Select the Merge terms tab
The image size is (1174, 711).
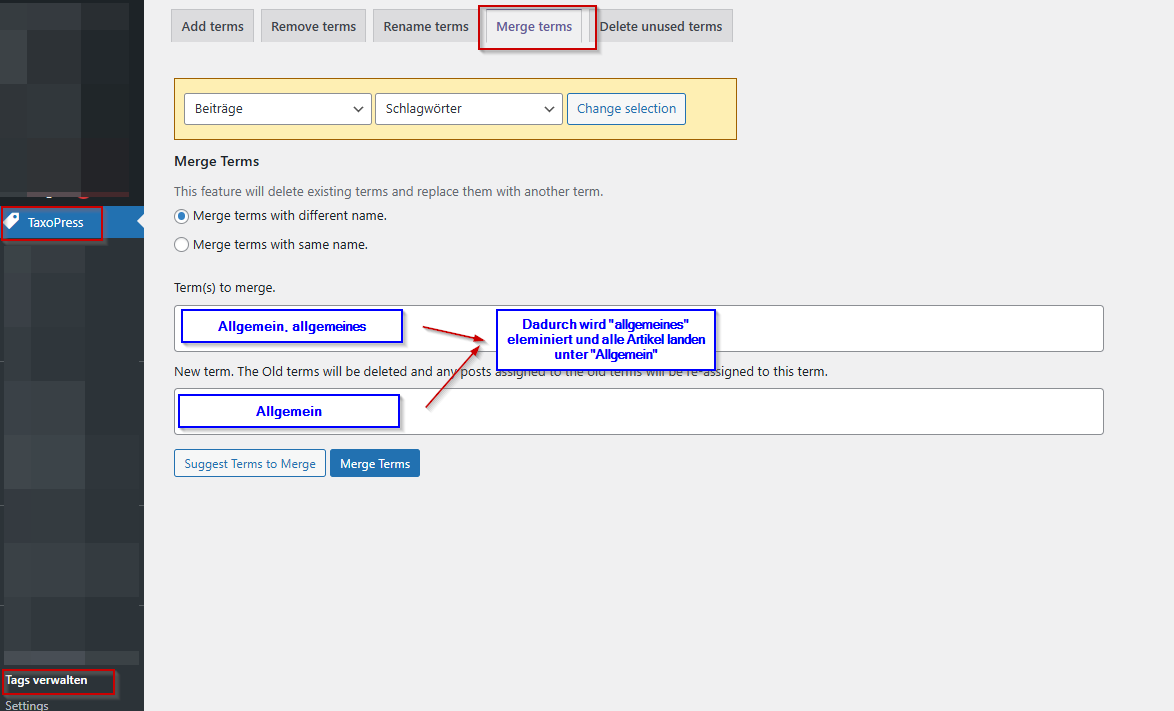coord(534,27)
